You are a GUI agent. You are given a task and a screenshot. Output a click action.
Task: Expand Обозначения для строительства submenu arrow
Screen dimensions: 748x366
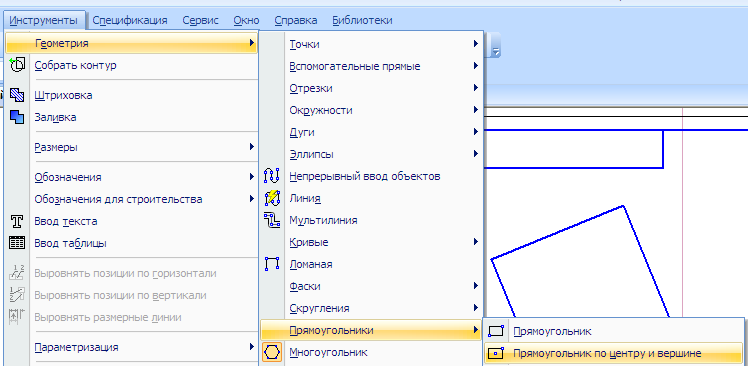pos(251,199)
